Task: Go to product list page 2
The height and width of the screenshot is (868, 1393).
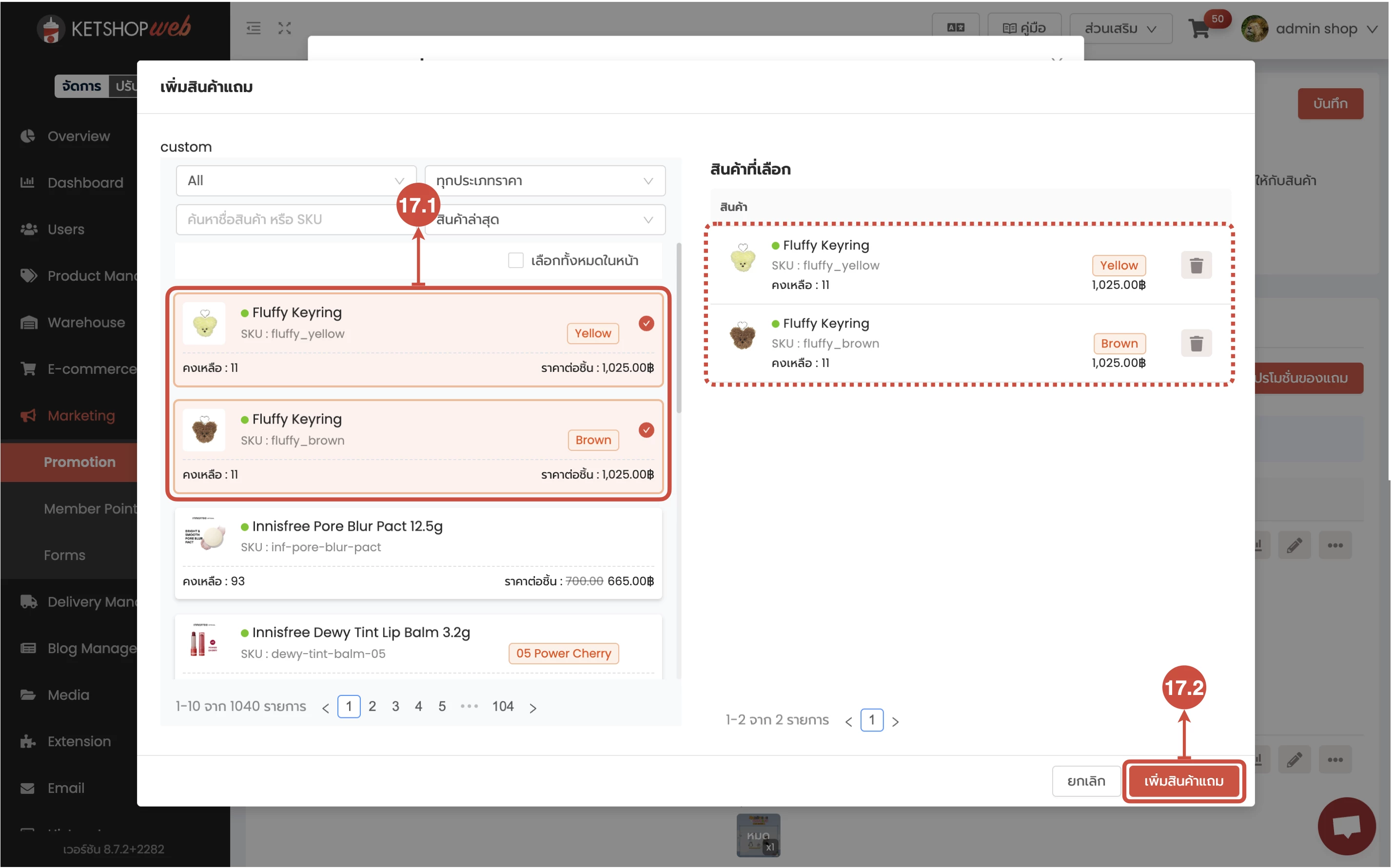Action: (x=372, y=706)
